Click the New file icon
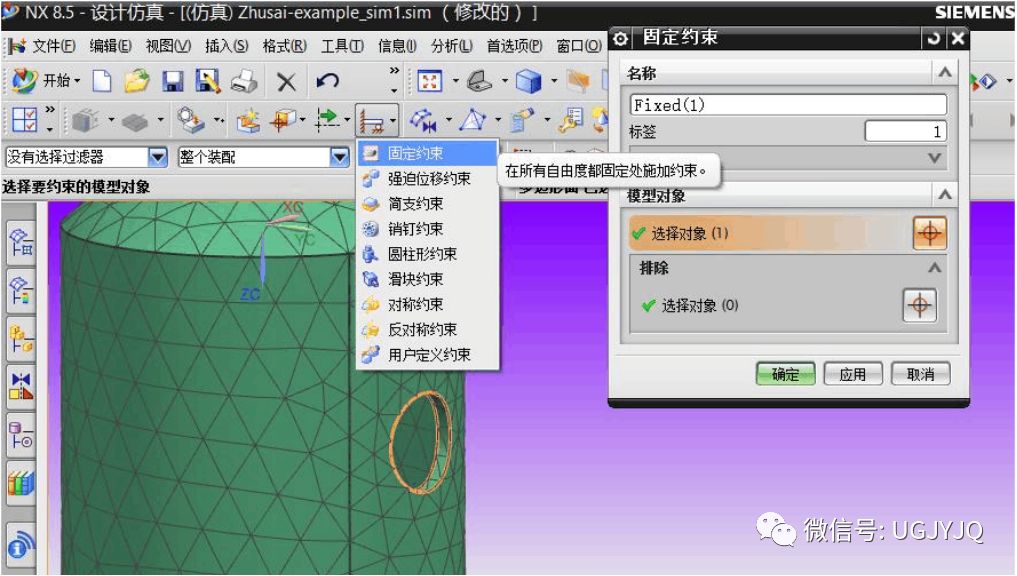The height and width of the screenshot is (576, 1017). [102, 82]
